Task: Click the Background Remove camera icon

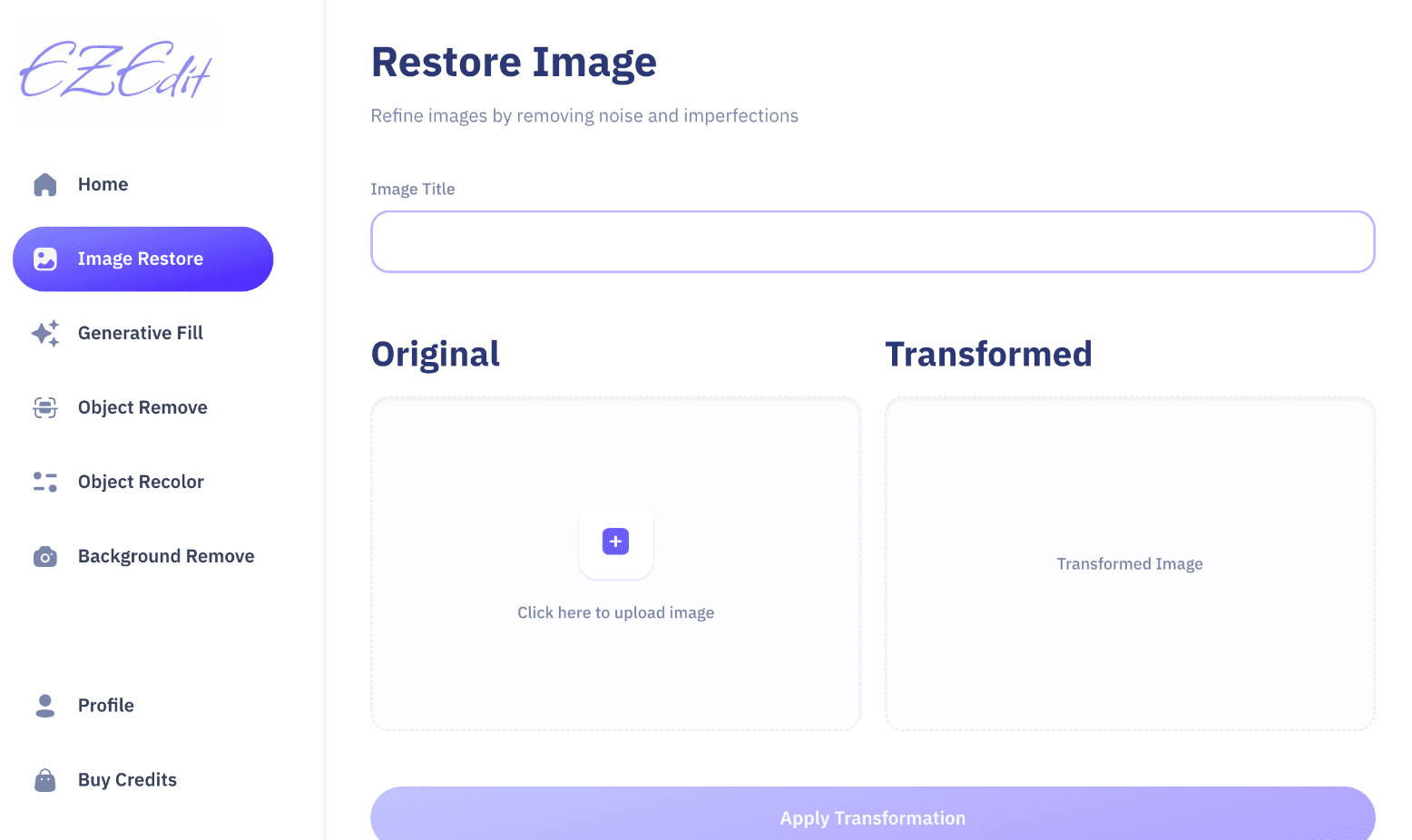Action: point(45,557)
